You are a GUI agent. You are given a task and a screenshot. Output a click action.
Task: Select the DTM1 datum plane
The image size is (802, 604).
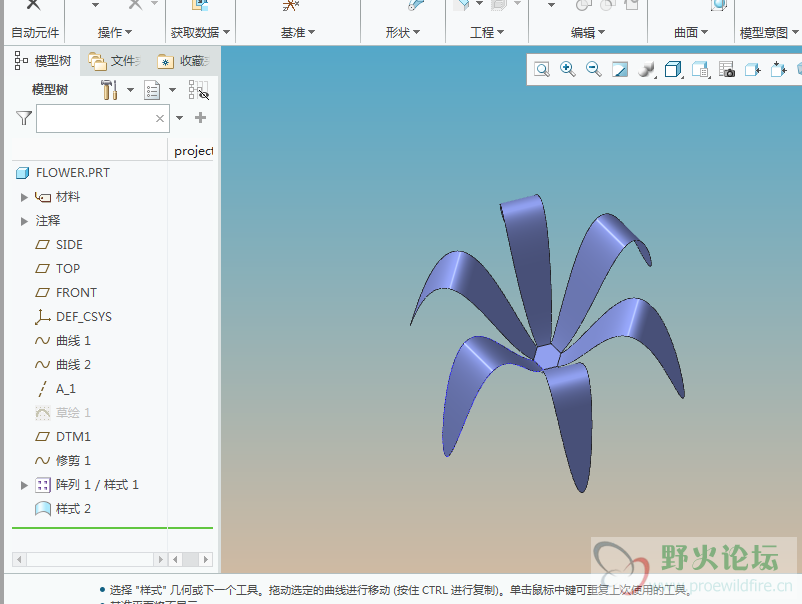point(73,437)
